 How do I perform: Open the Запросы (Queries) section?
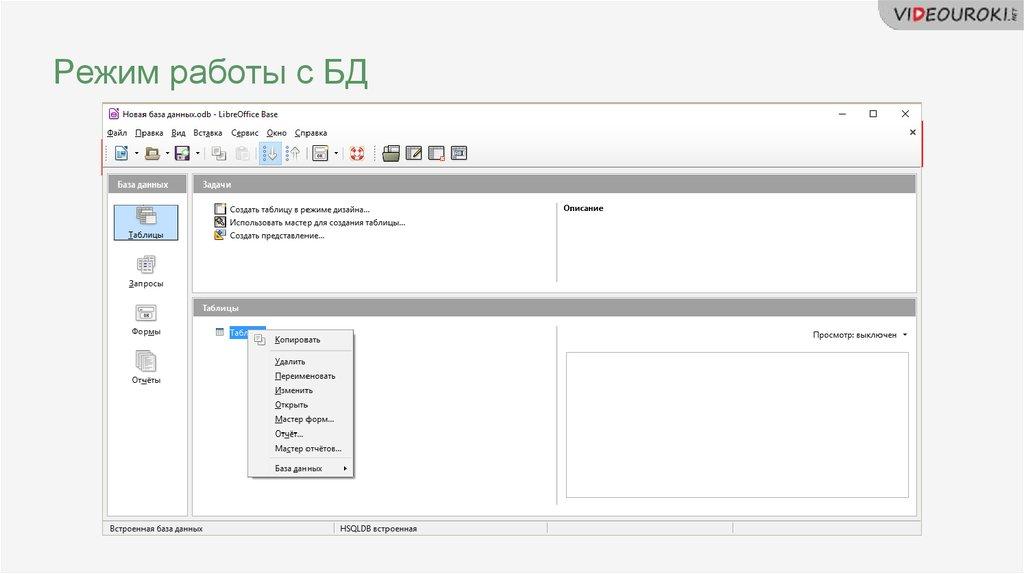click(x=146, y=270)
